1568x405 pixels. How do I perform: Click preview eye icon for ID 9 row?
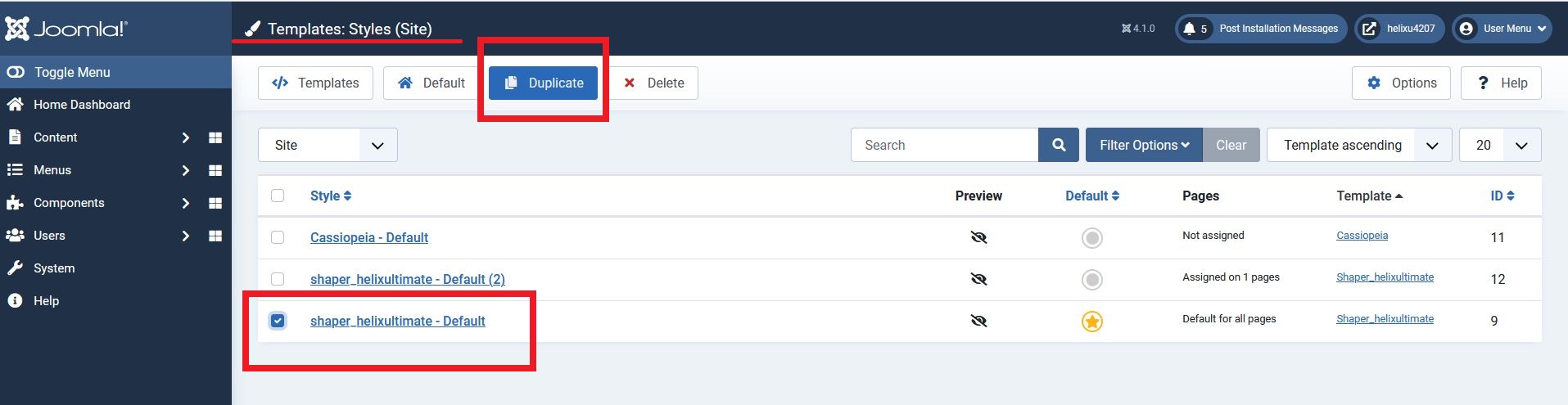pyautogui.click(x=978, y=321)
